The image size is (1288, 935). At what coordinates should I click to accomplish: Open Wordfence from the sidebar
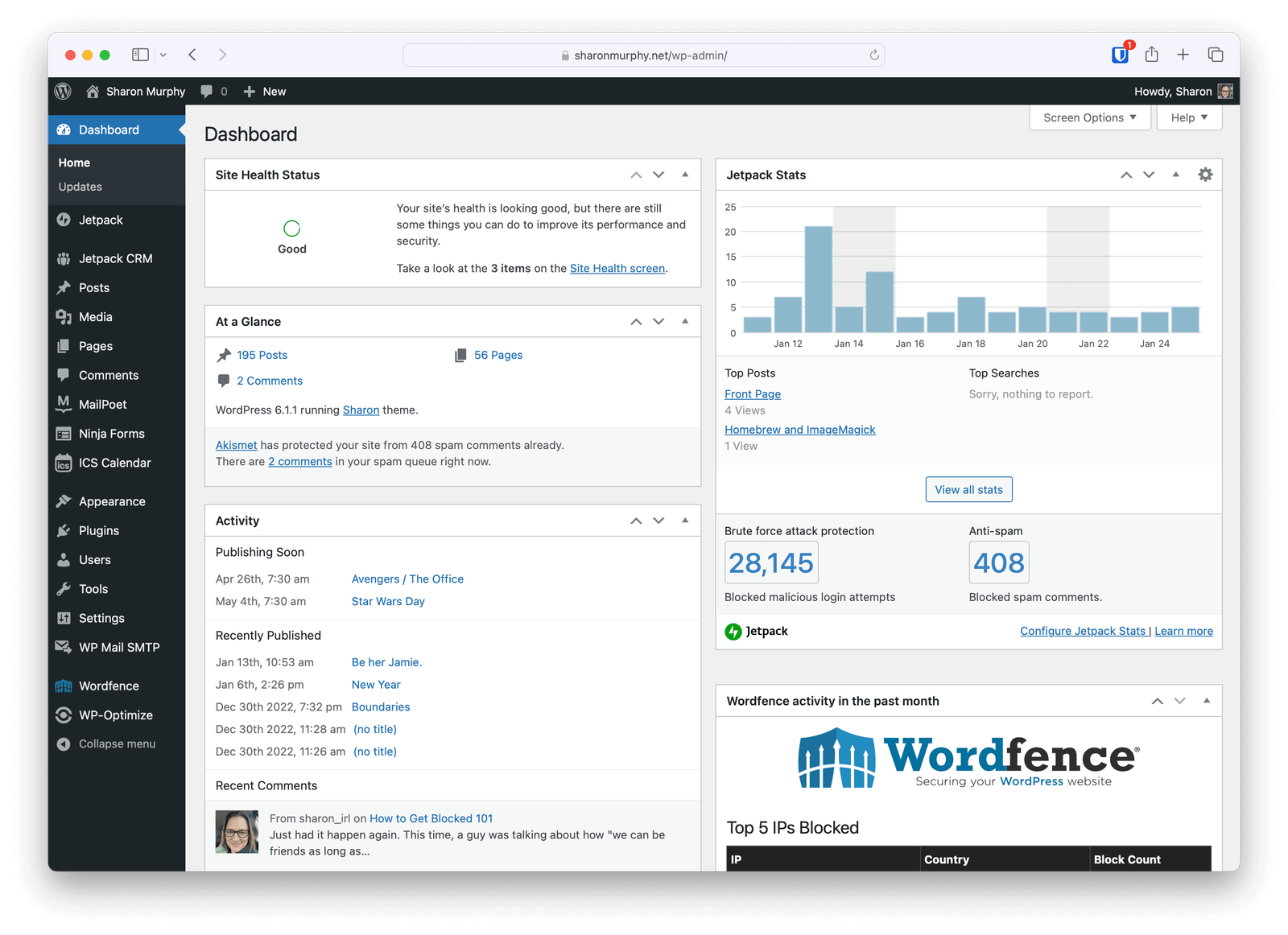(109, 686)
